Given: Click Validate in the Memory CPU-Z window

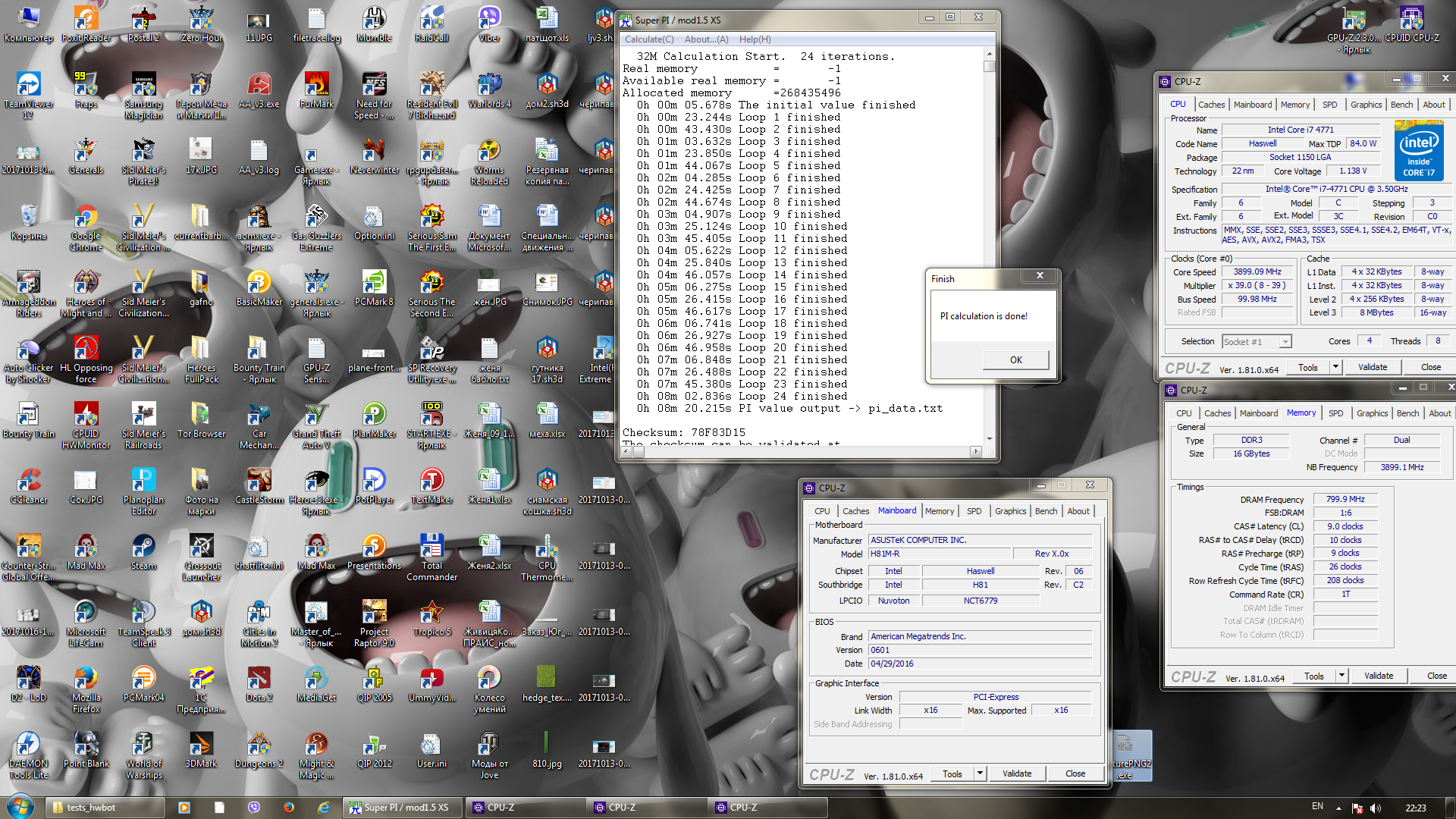Looking at the screenshot, I should pyautogui.click(x=1378, y=676).
